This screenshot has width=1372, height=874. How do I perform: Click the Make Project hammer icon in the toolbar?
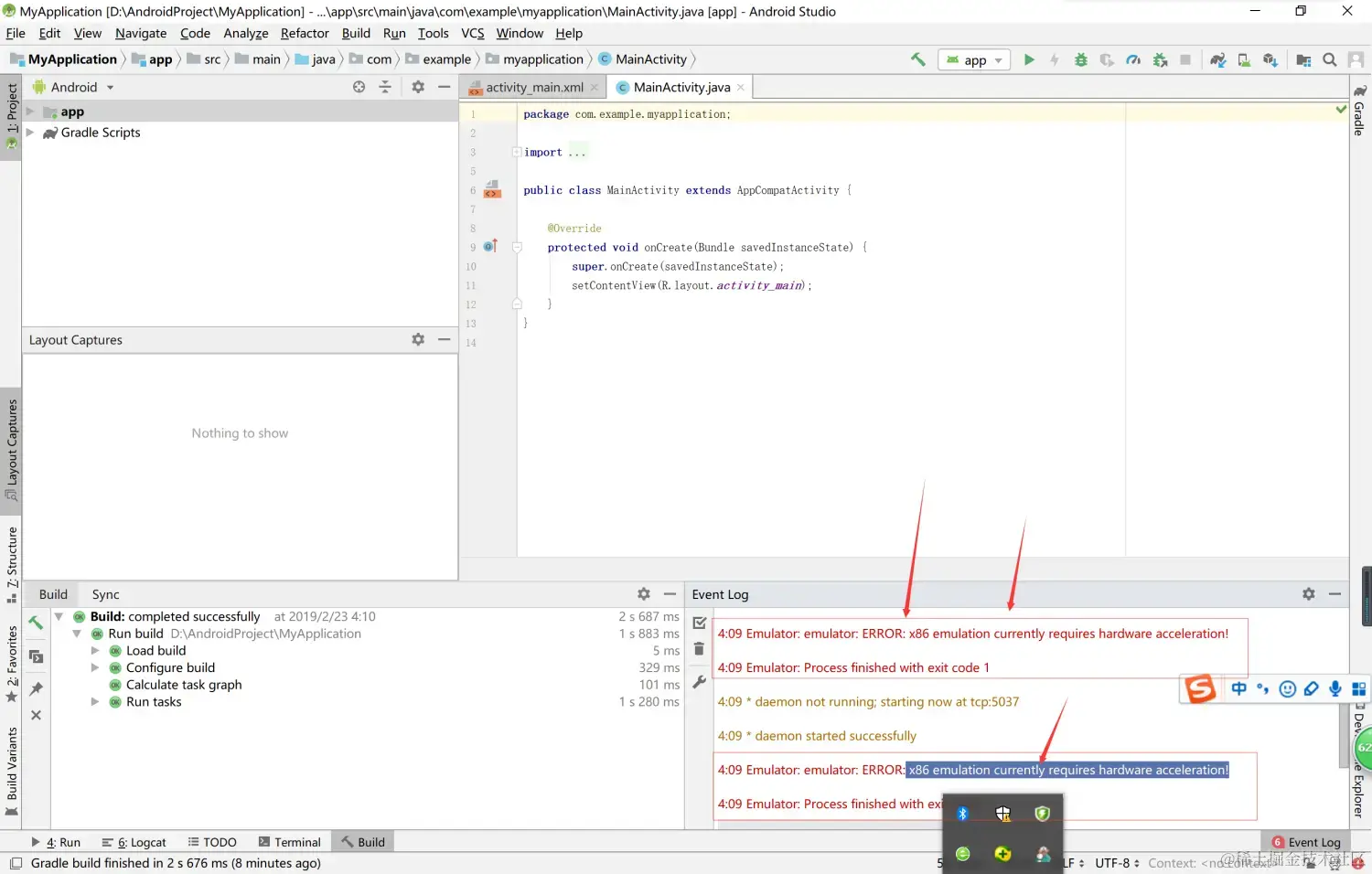pos(917,59)
